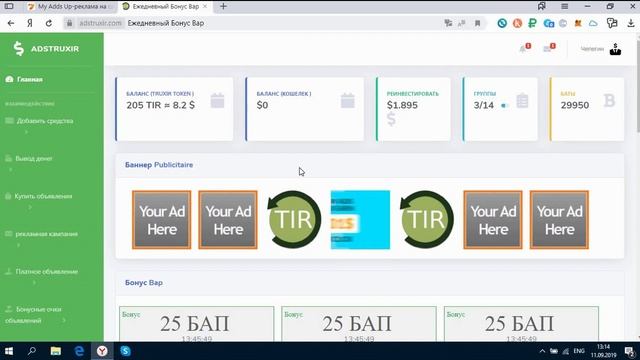Click the blue animated banner ad
The height and width of the screenshot is (360, 640).
pos(360,220)
